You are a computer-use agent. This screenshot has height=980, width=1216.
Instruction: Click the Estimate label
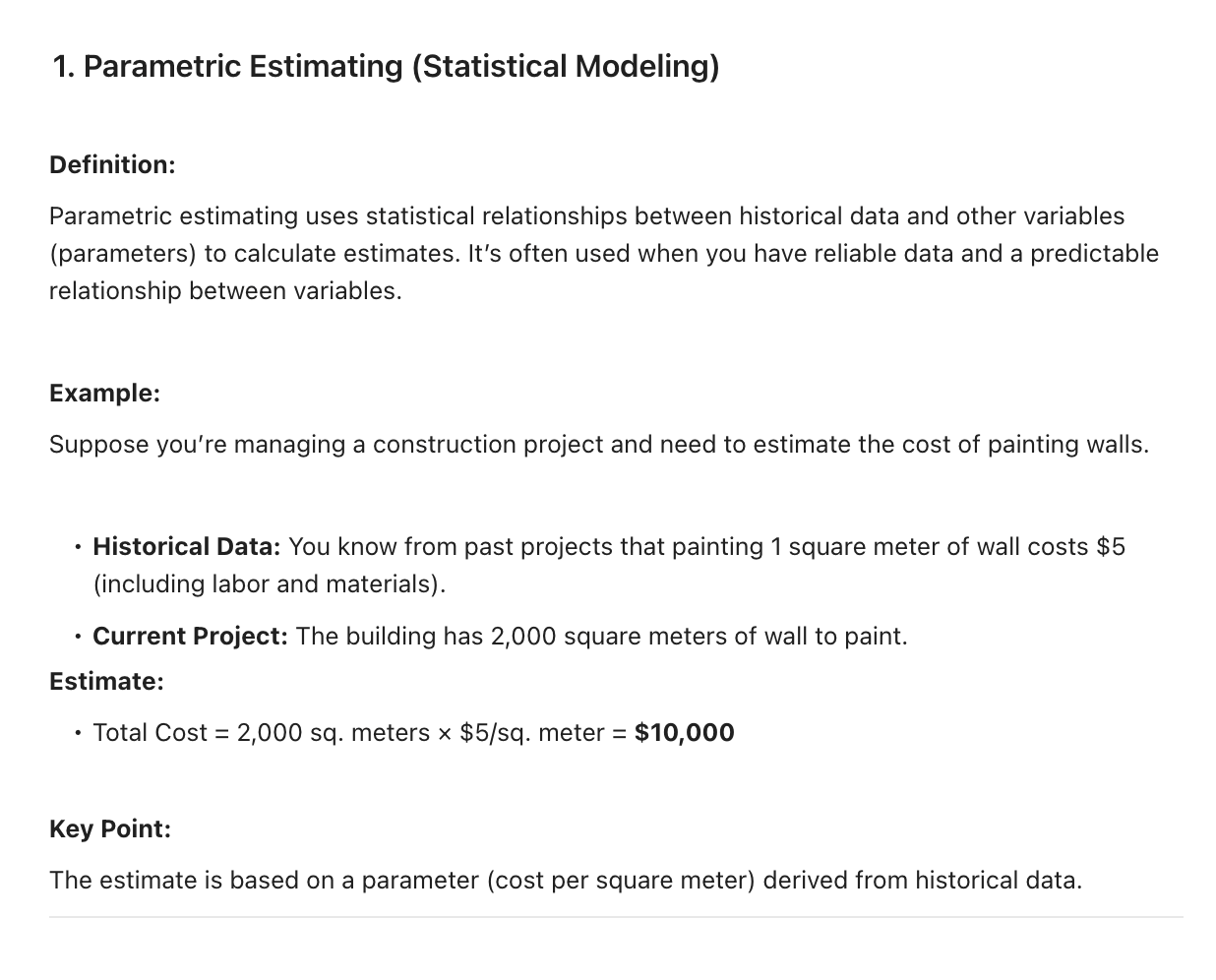[x=106, y=681]
